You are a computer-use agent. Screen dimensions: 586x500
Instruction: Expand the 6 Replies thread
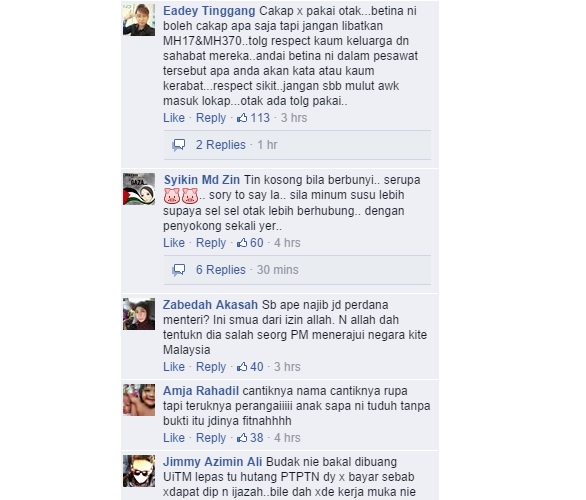(221, 270)
